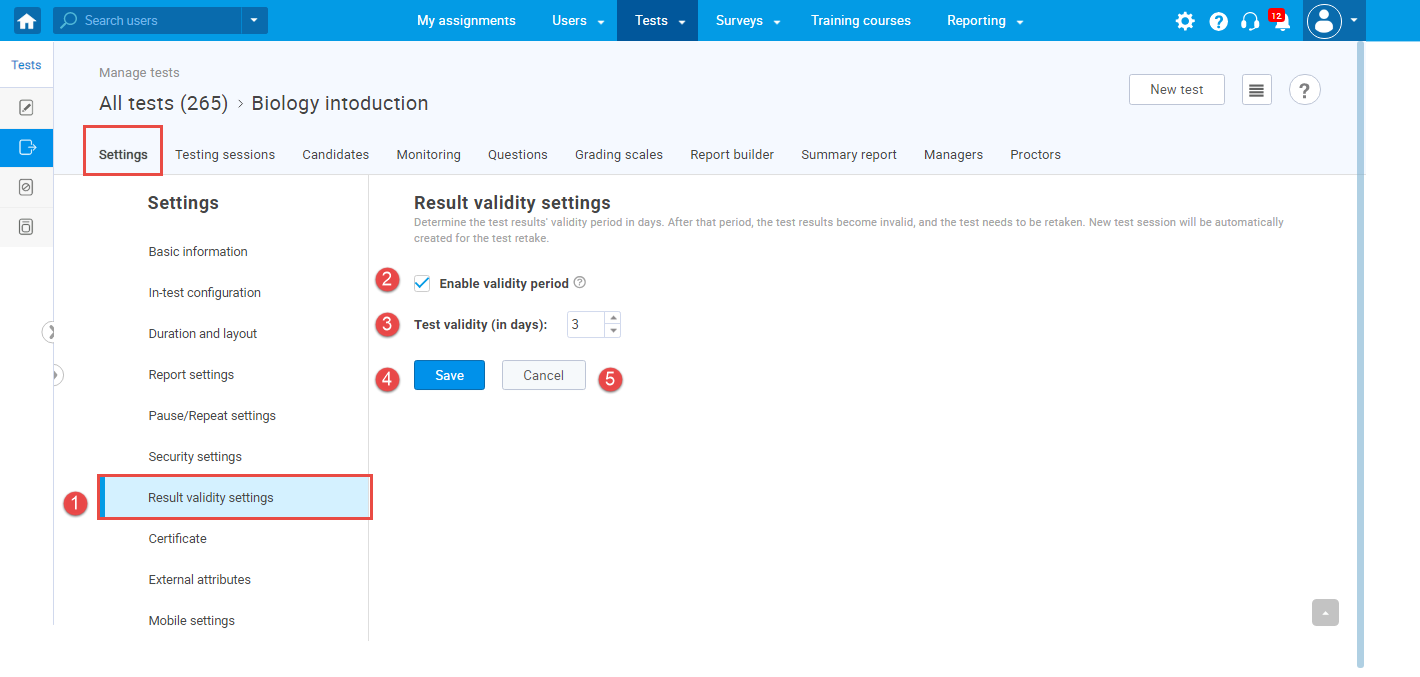
Task: Expand the Reporting menu
Action: pos(985,20)
